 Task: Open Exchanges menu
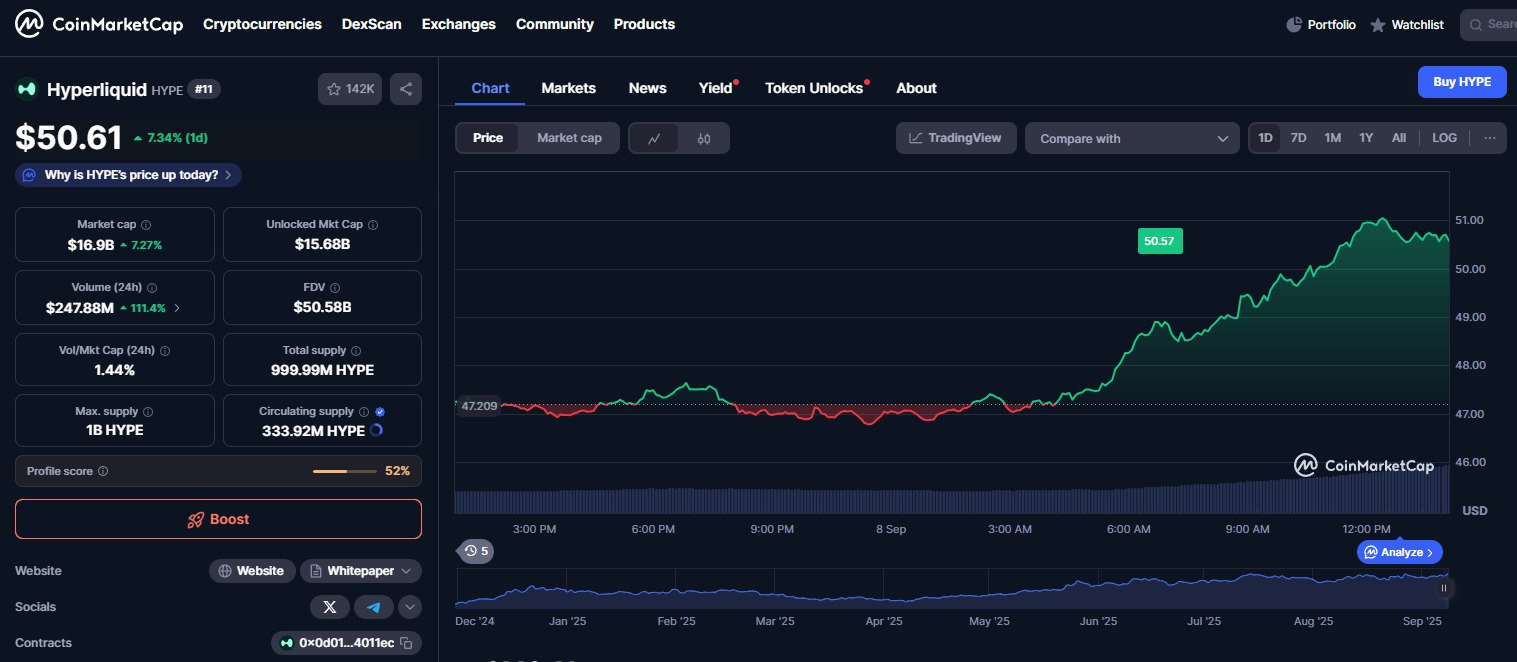pos(459,24)
